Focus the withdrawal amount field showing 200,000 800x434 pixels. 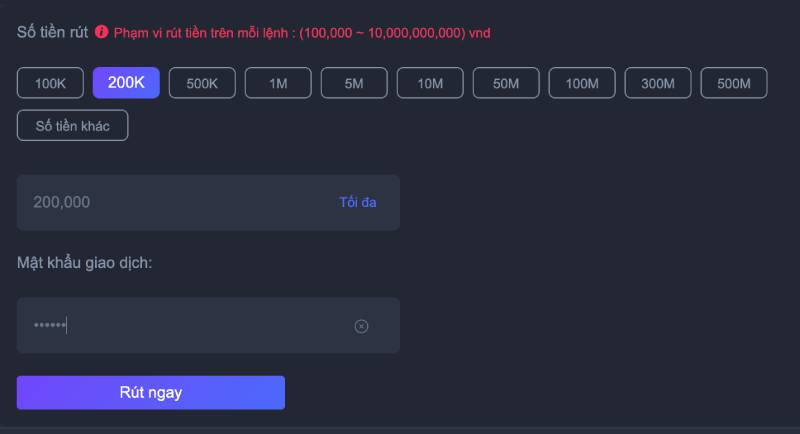tap(170, 202)
